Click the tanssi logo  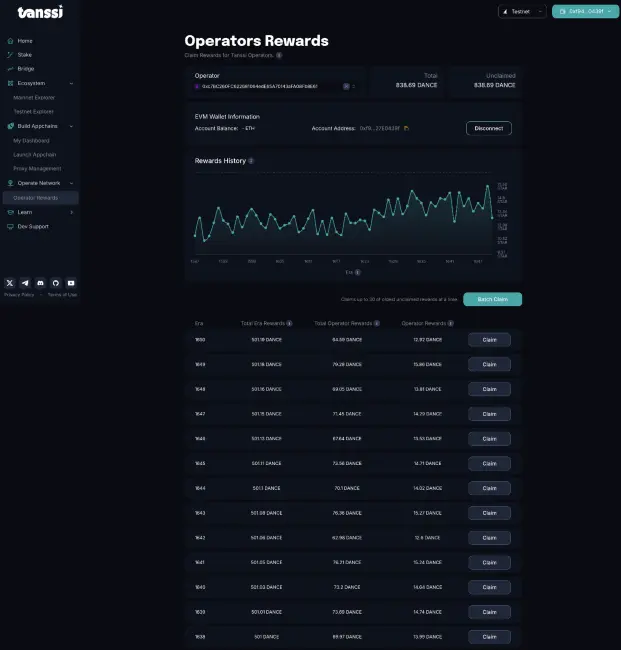tap(40, 12)
